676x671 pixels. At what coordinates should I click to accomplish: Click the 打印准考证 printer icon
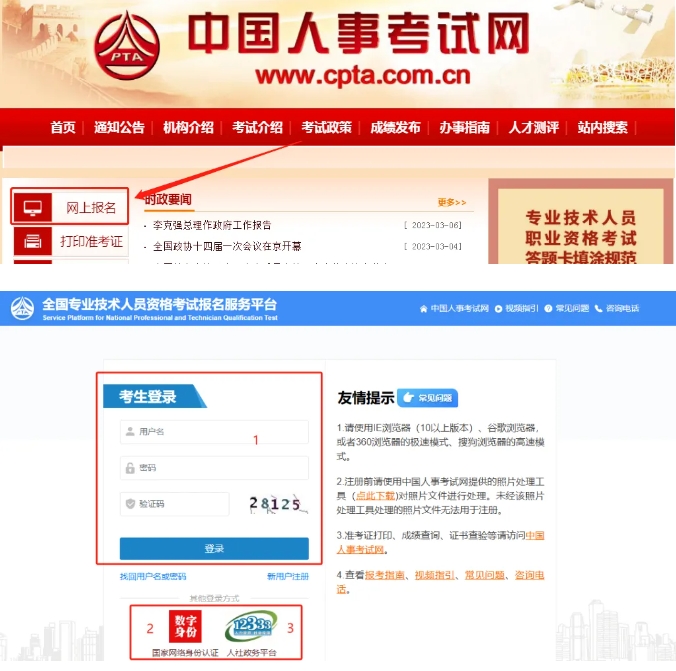coord(33,241)
